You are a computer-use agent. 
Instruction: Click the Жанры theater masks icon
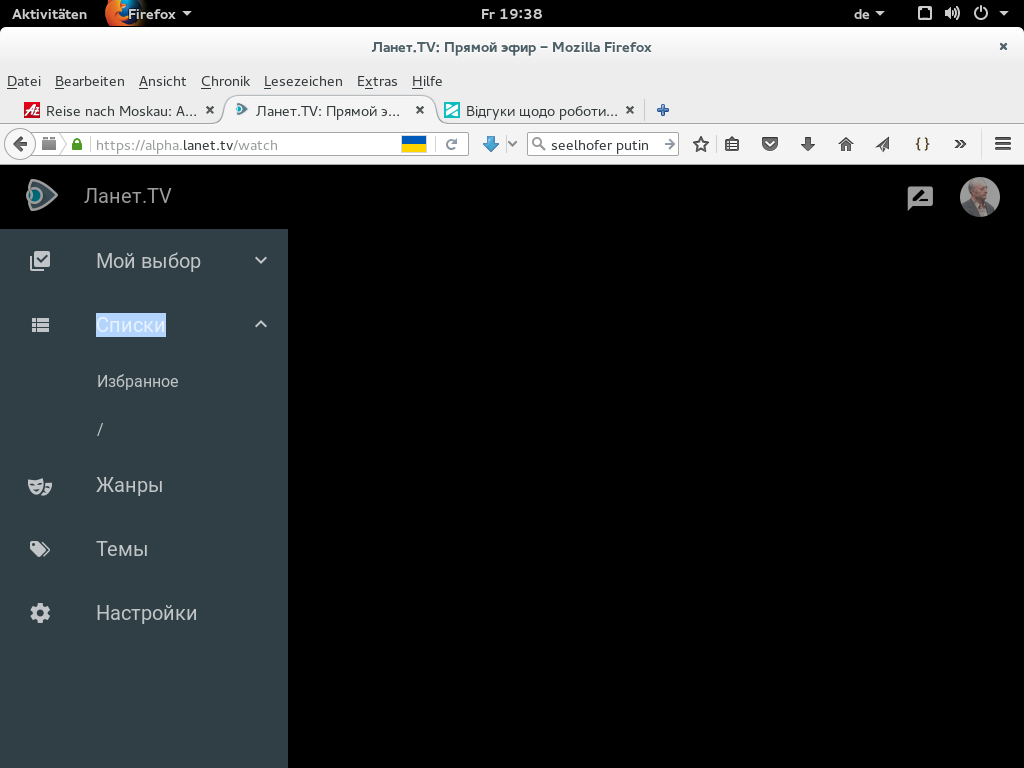click(x=40, y=486)
